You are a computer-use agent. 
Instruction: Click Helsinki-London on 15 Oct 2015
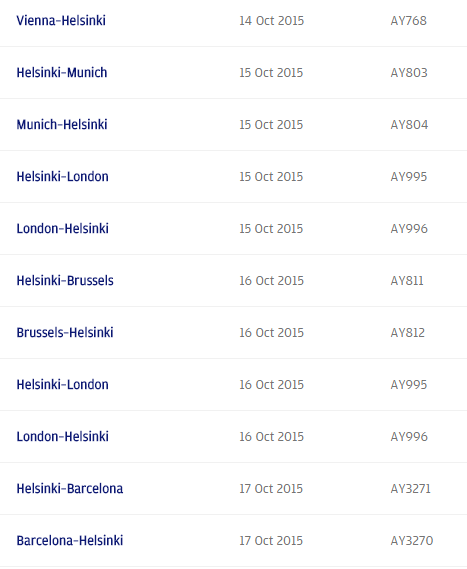pos(62,177)
